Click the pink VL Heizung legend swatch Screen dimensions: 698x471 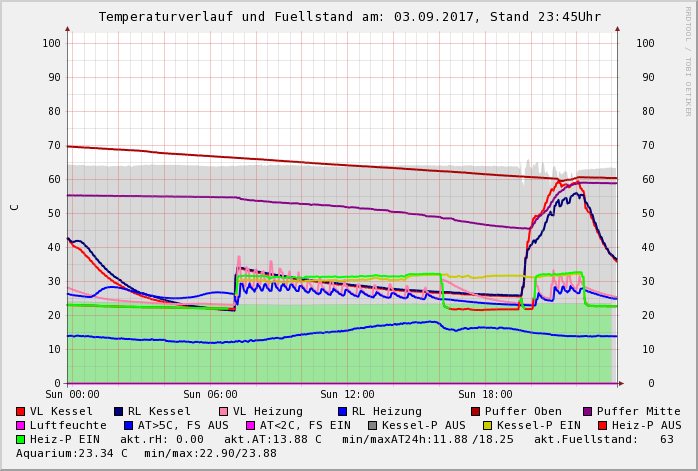[x=223, y=411]
